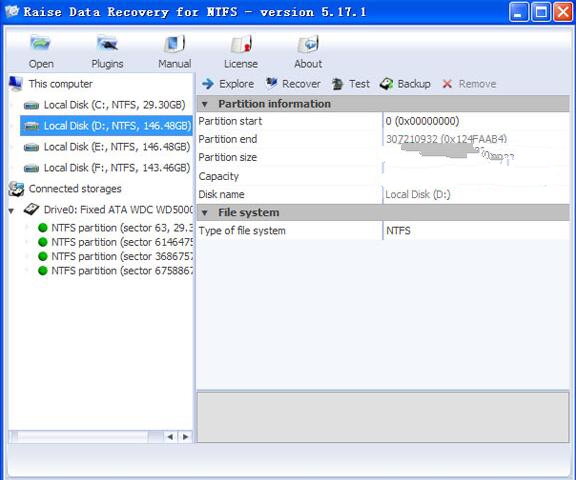Screen dimensions: 576x480
Task: Click the Drive0 hard disk icon
Action: tap(31, 209)
